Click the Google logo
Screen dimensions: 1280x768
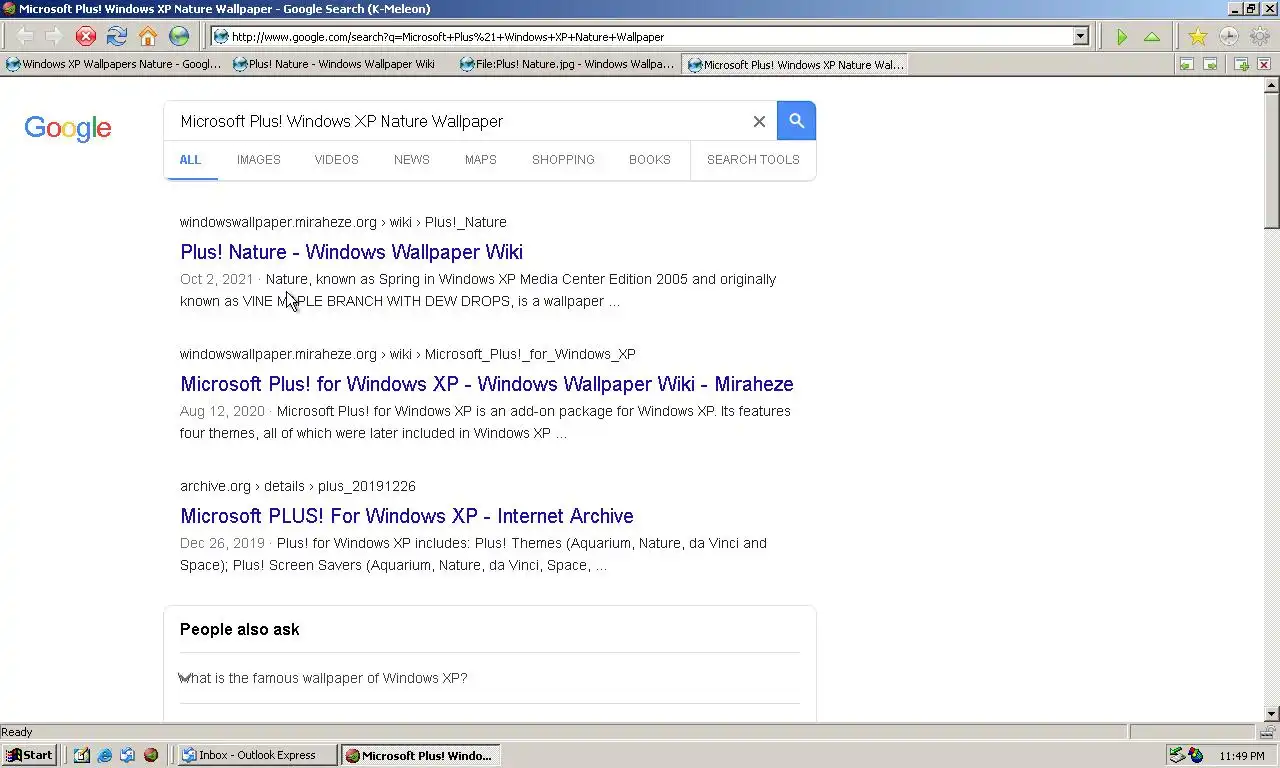pyautogui.click(x=68, y=128)
